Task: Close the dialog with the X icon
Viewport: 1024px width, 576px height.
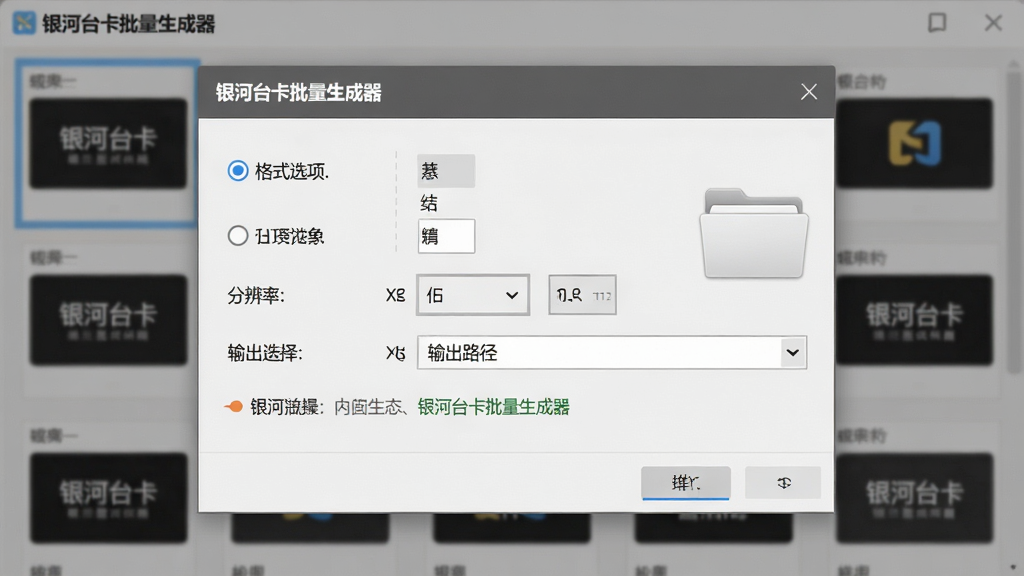Action: [x=808, y=92]
